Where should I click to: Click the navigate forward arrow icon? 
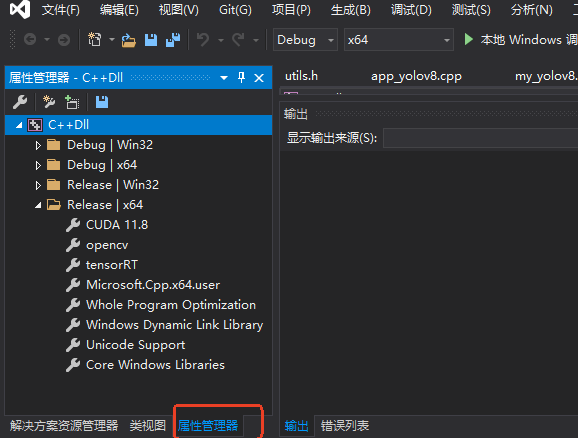(64, 39)
